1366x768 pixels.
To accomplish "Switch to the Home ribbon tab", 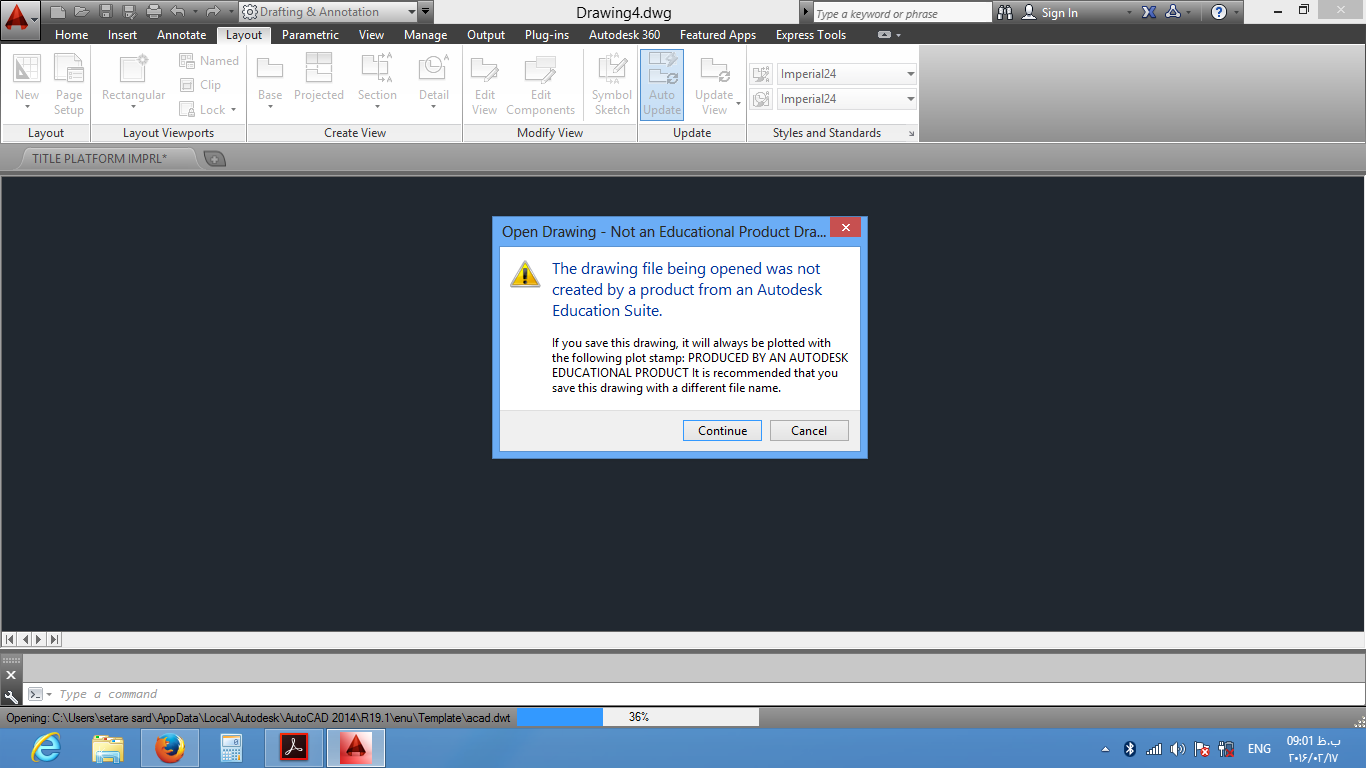I will pyautogui.click(x=72, y=35).
